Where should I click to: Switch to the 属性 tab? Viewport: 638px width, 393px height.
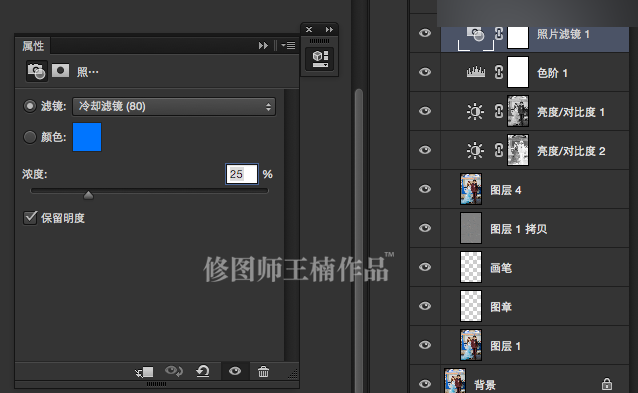(x=33, y=46)
